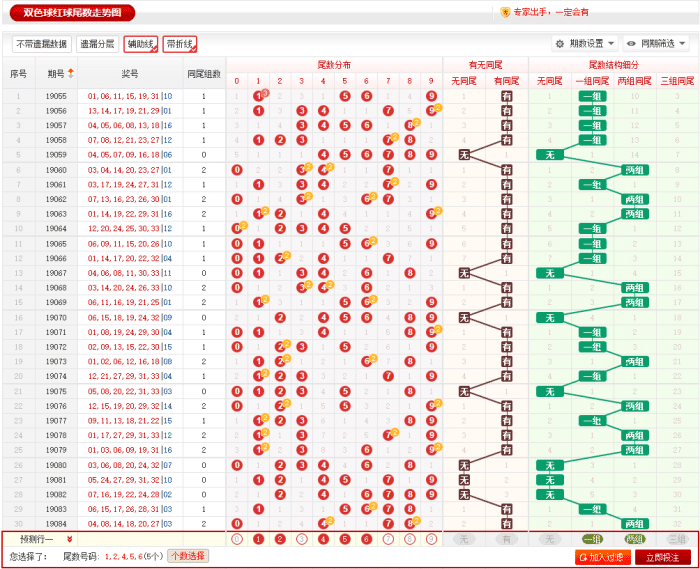The height and width of the screenshot is (569, 700).
Task: Toggle the 有 pill in the prediction row
Action: (x=506, y=539)
